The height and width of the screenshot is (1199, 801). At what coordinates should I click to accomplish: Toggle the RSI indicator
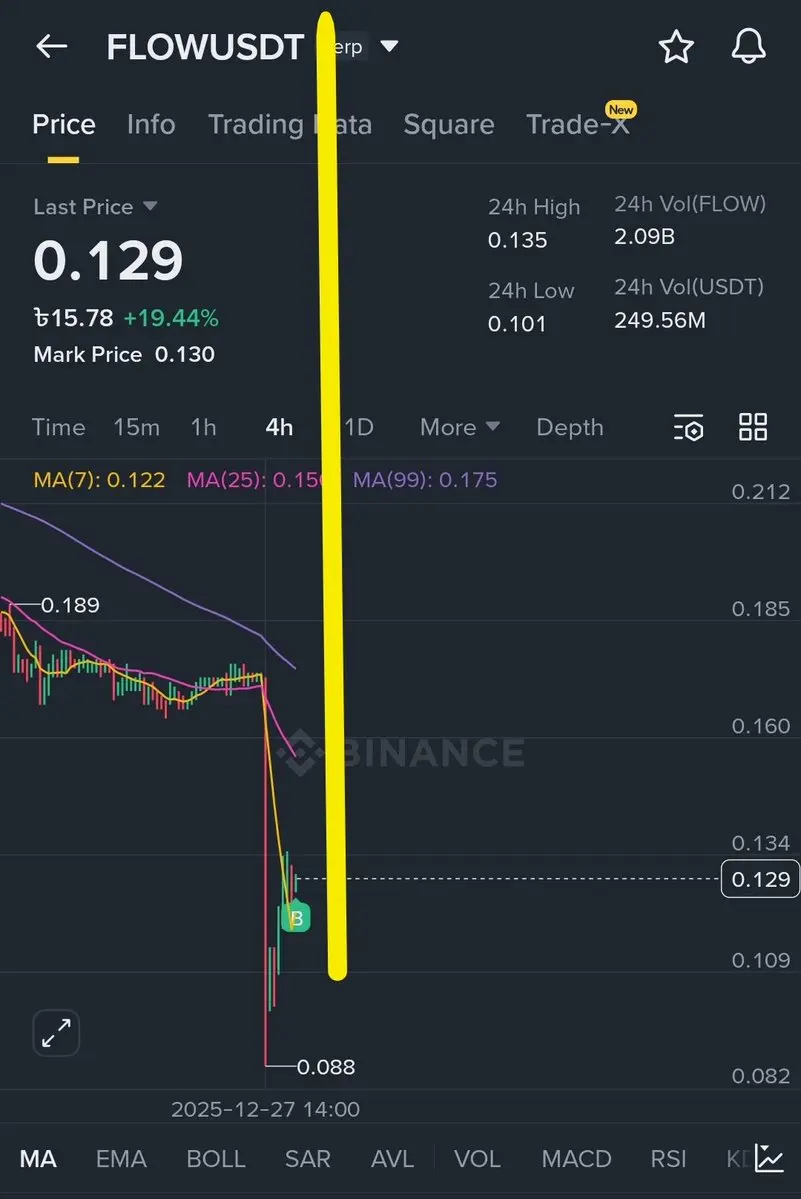click(668, 1158)
